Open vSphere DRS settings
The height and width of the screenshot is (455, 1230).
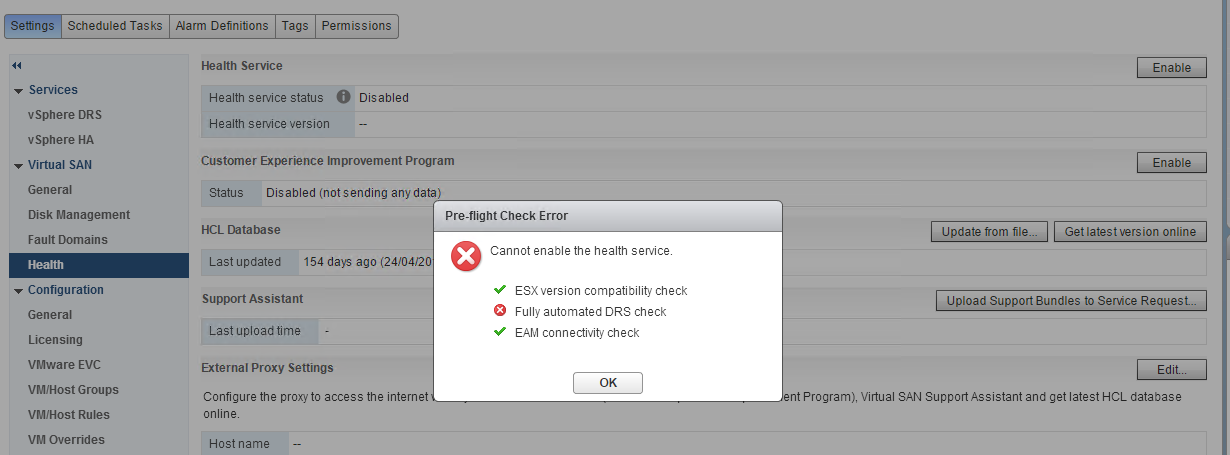point(65,115)
